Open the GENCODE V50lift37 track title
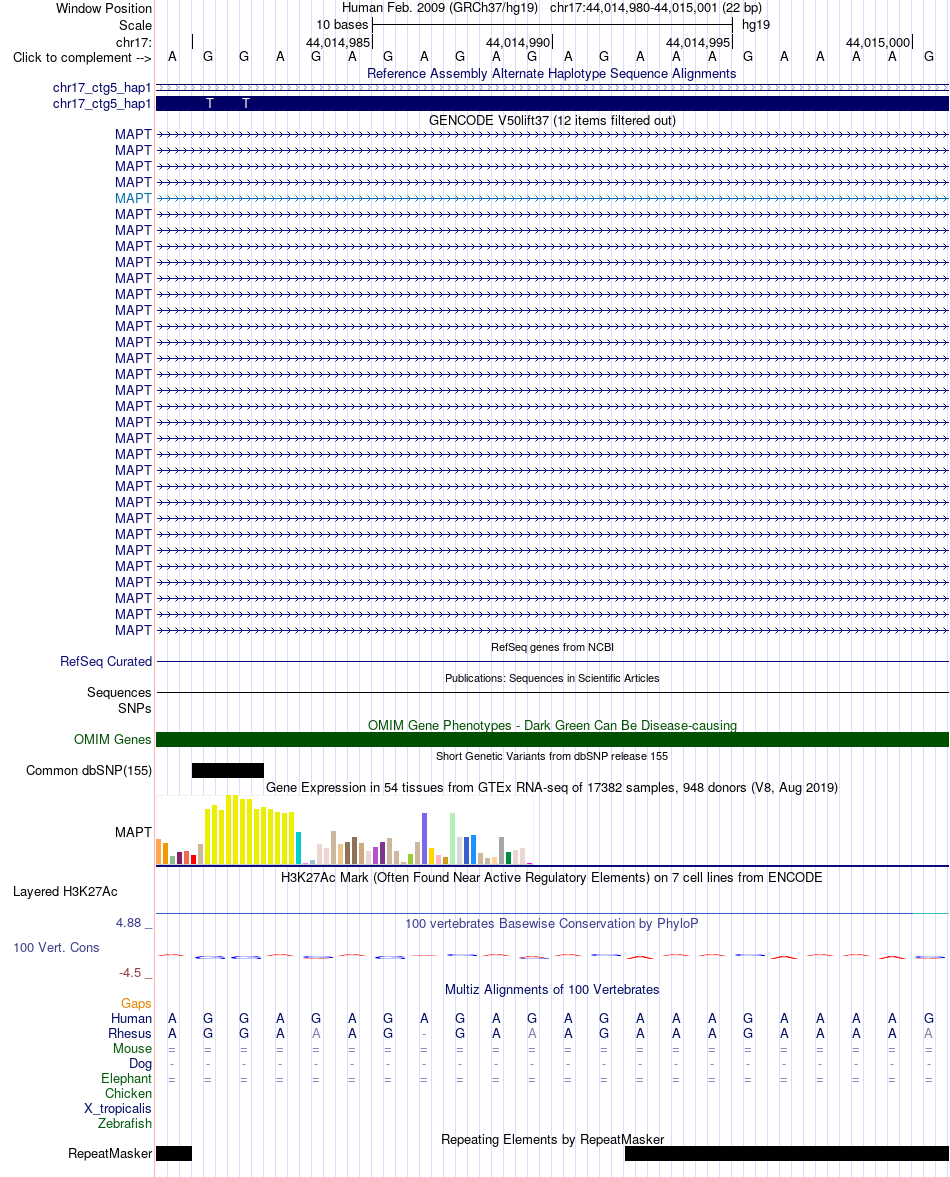Screen dimensions: 950x1177 pyautogui.click(x=552, y=120)
